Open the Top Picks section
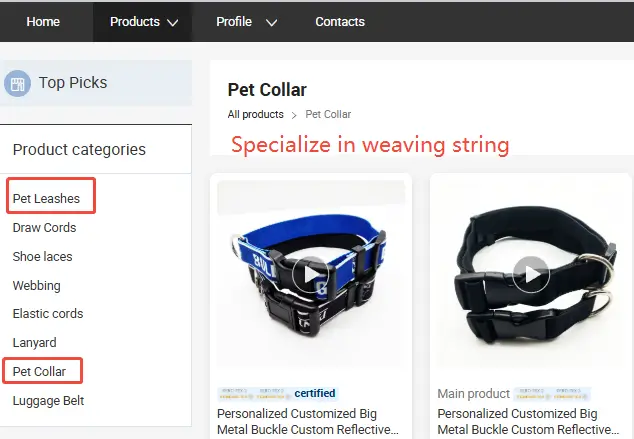This screenshot has width=634, height=439. point(73,83)
